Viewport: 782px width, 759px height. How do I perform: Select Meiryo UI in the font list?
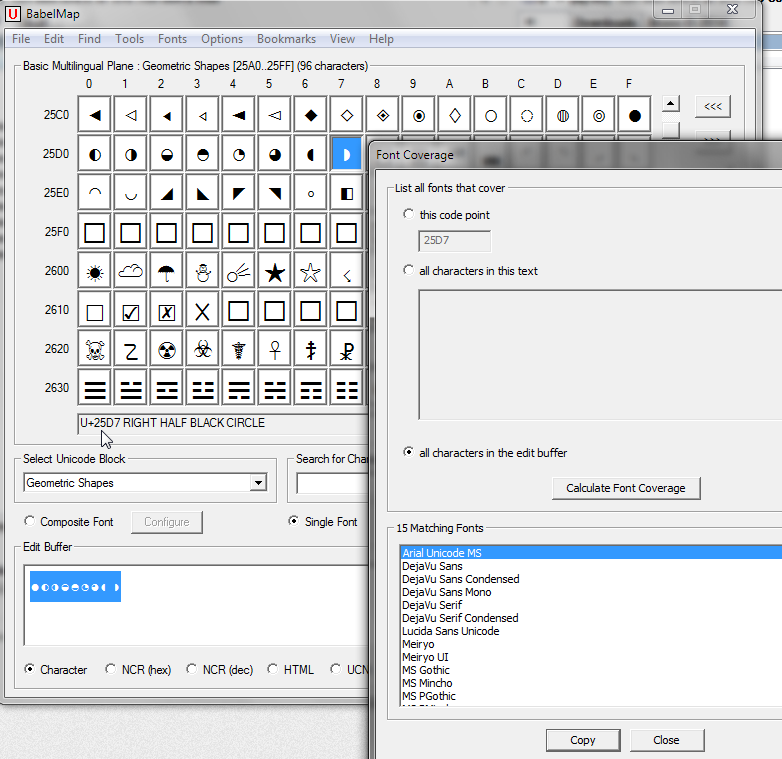pos(591,657)
